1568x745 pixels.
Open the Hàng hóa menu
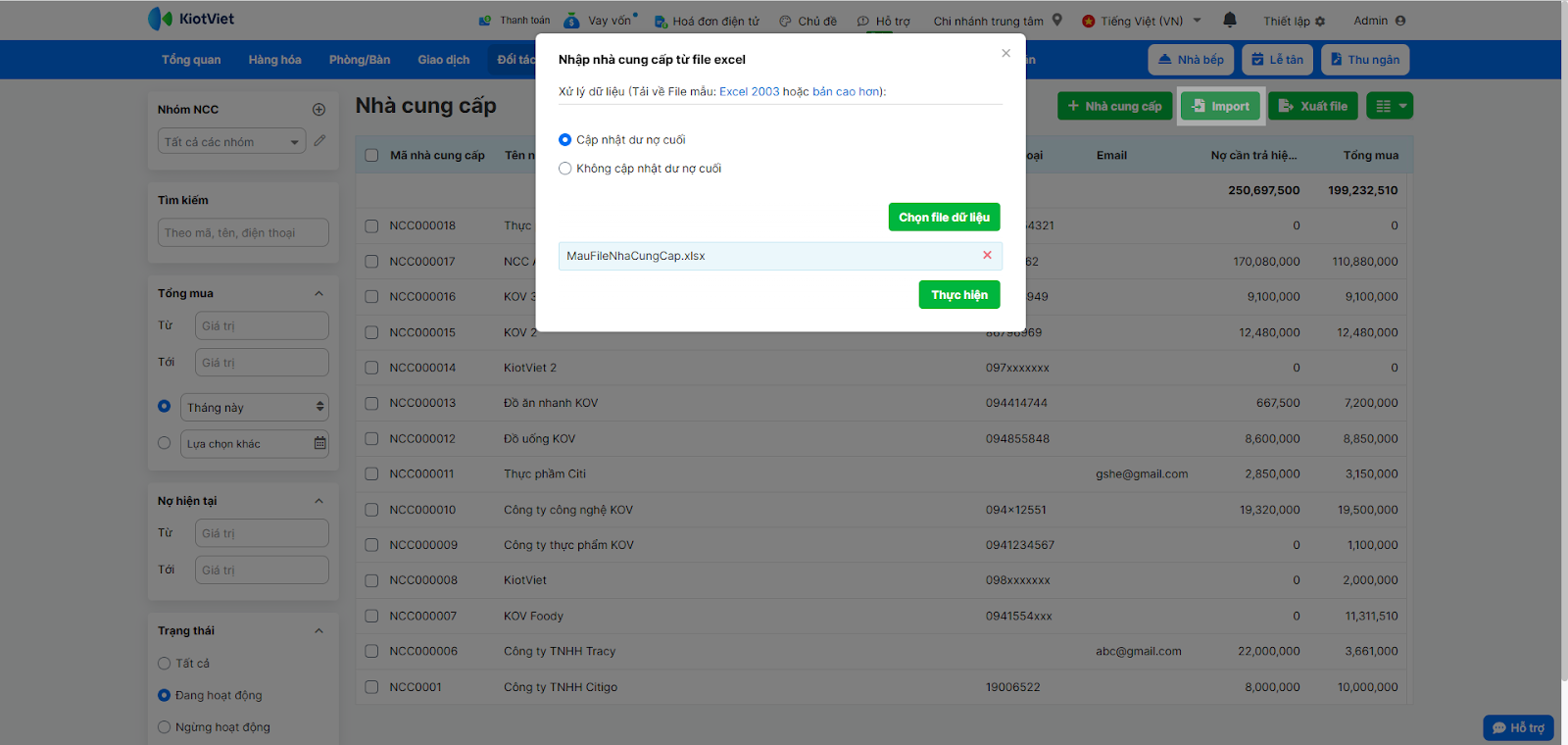(x=274, y=60)
